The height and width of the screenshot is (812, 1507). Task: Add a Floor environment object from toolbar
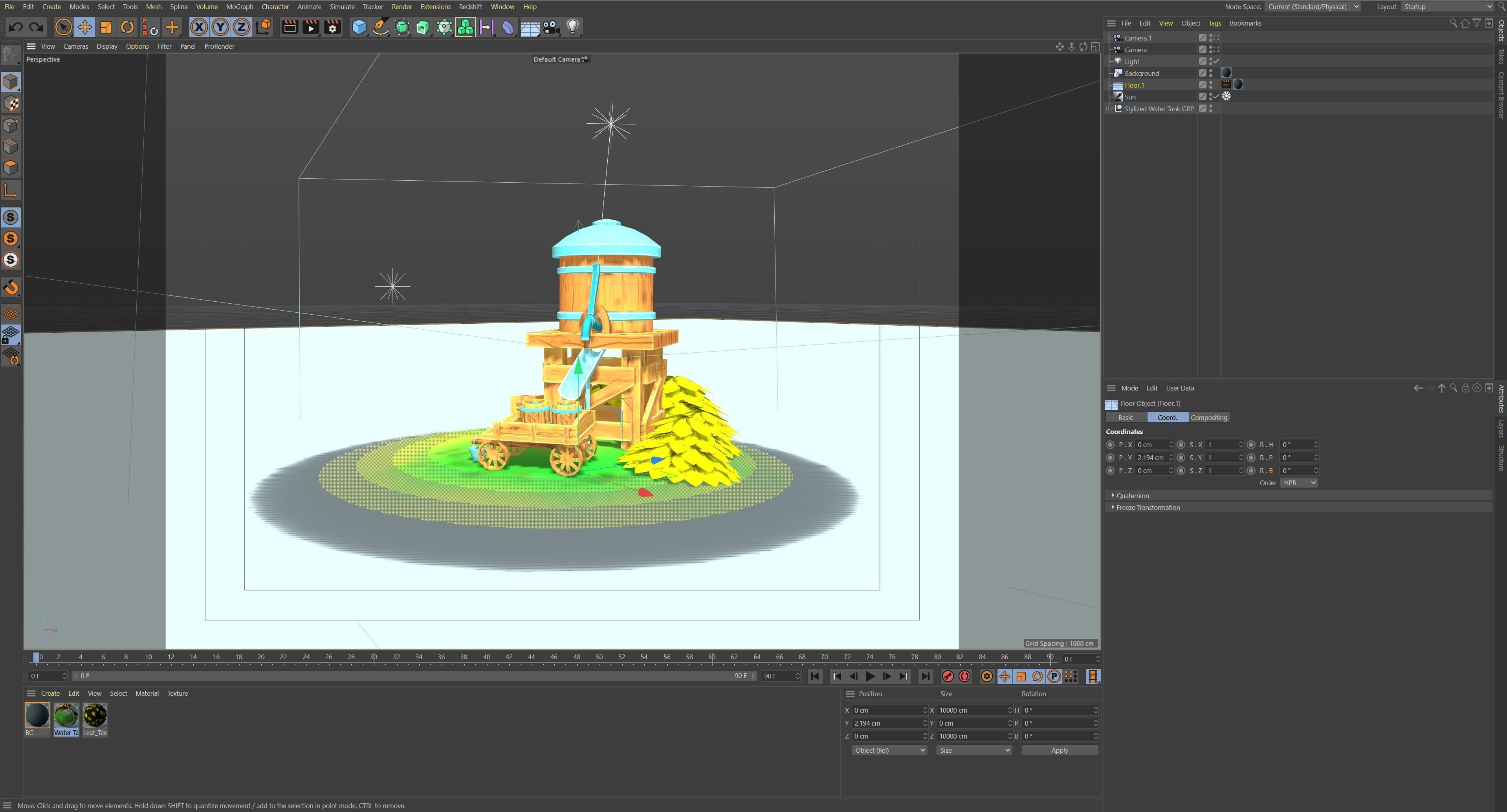530,27
